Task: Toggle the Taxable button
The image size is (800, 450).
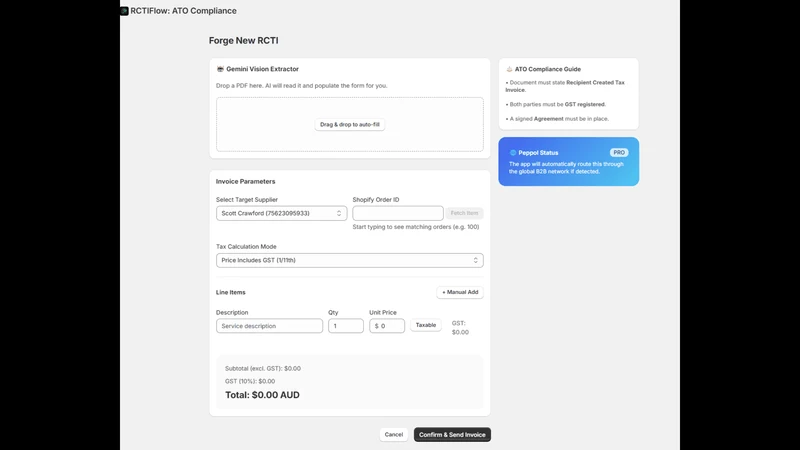Action: click(x=426, y=326)
